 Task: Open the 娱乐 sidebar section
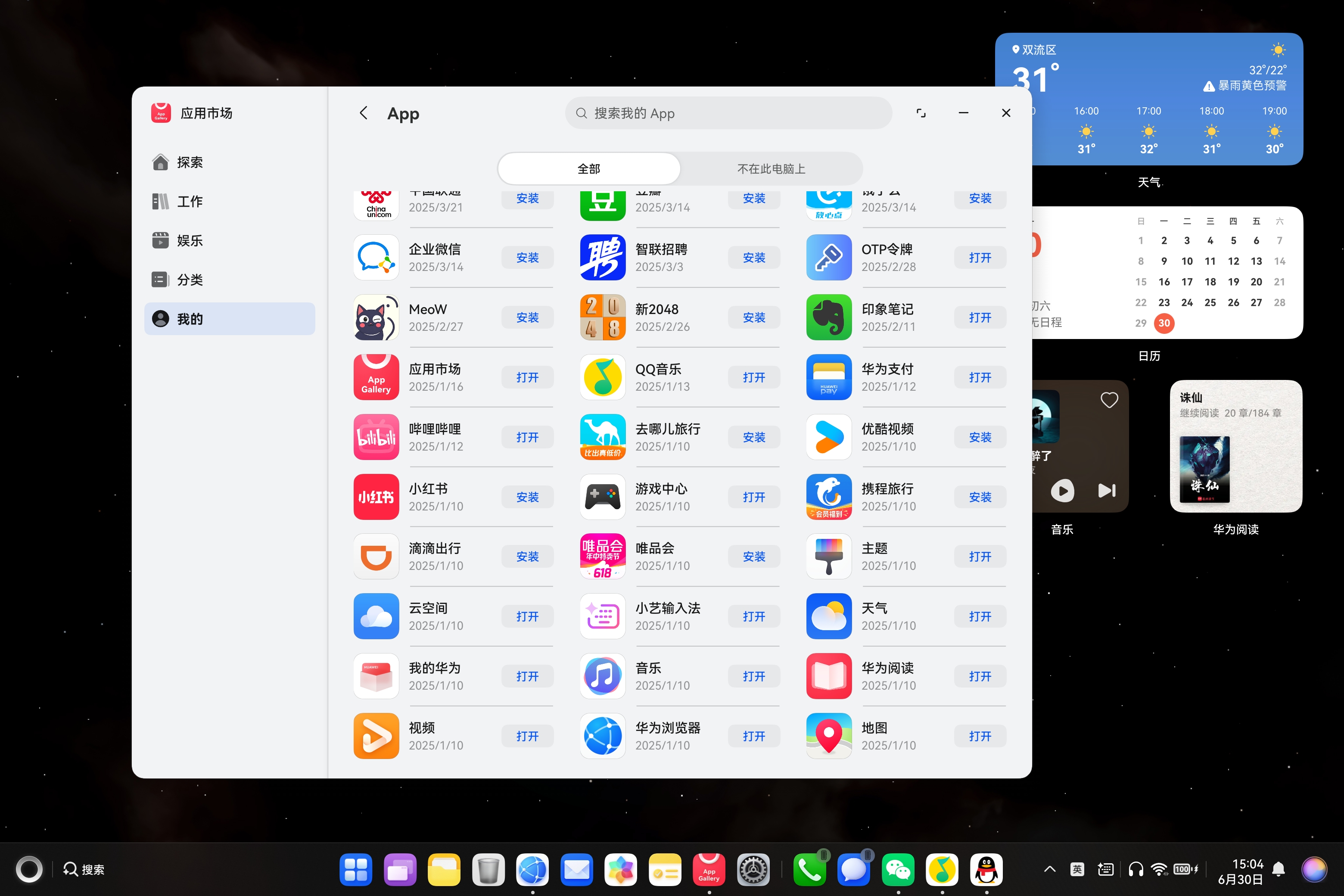click(x=230, y=240)
